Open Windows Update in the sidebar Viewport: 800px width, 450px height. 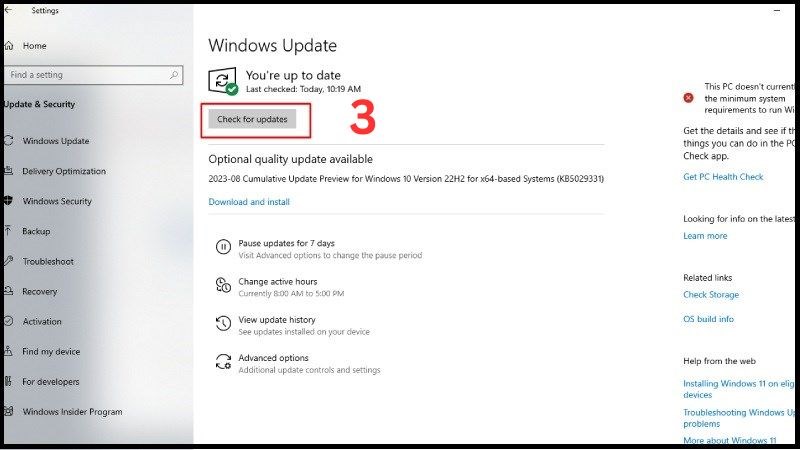click(56, 141)
